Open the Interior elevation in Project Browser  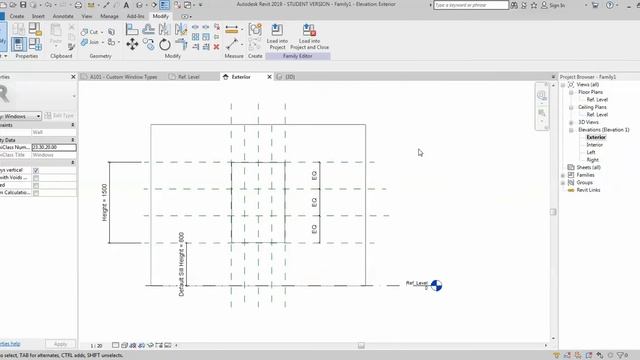(594, 145)
